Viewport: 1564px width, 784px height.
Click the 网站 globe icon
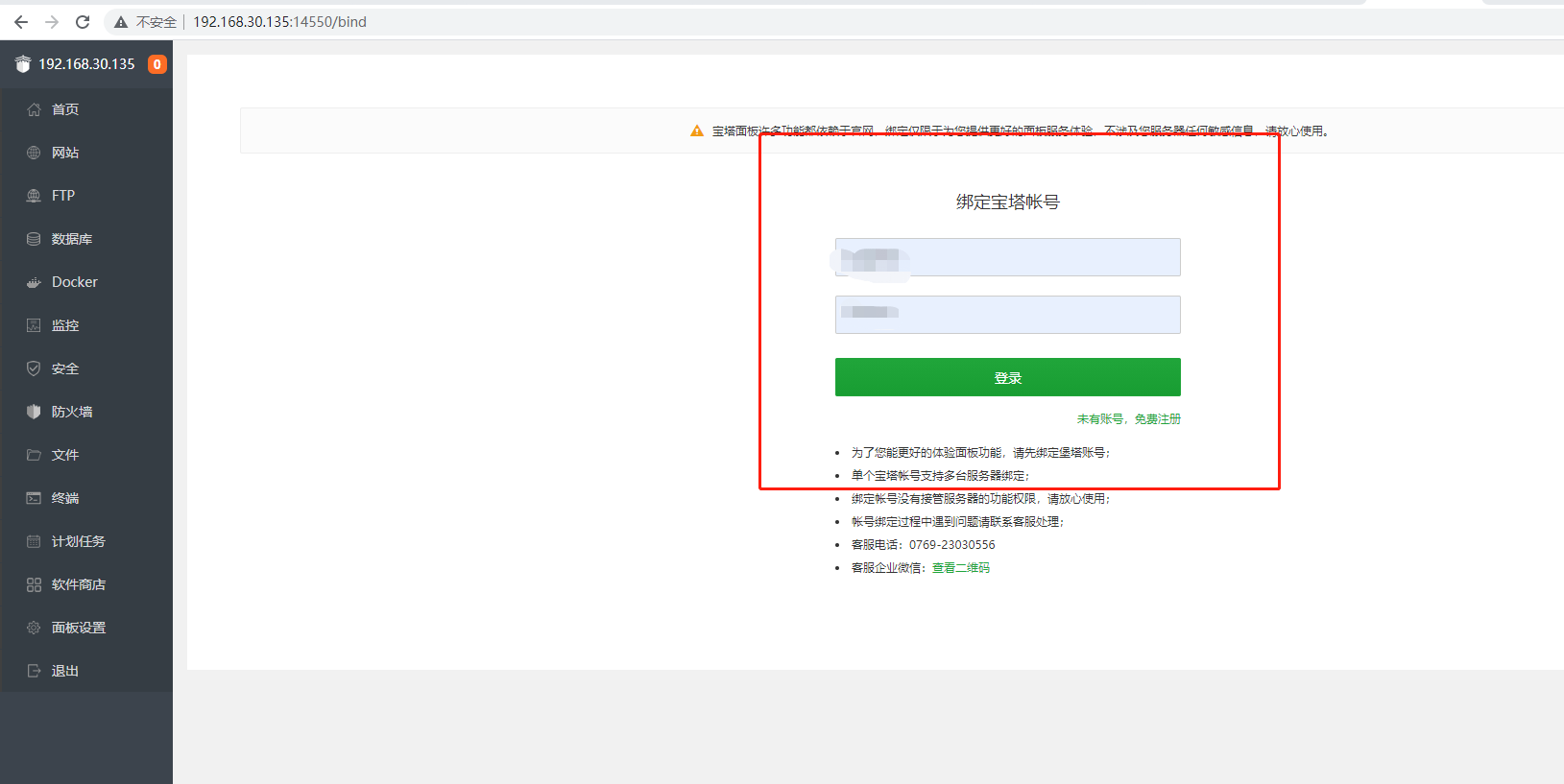click(34, 153)
